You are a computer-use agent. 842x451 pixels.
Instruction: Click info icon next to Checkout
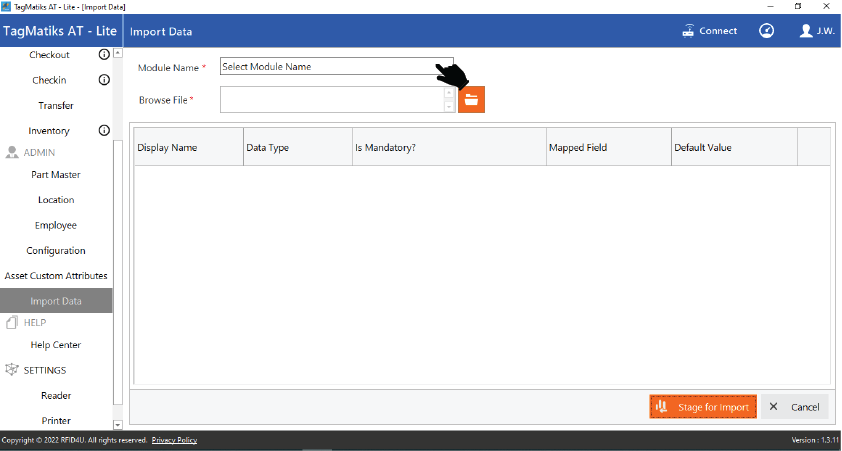[x=104, y=55]
